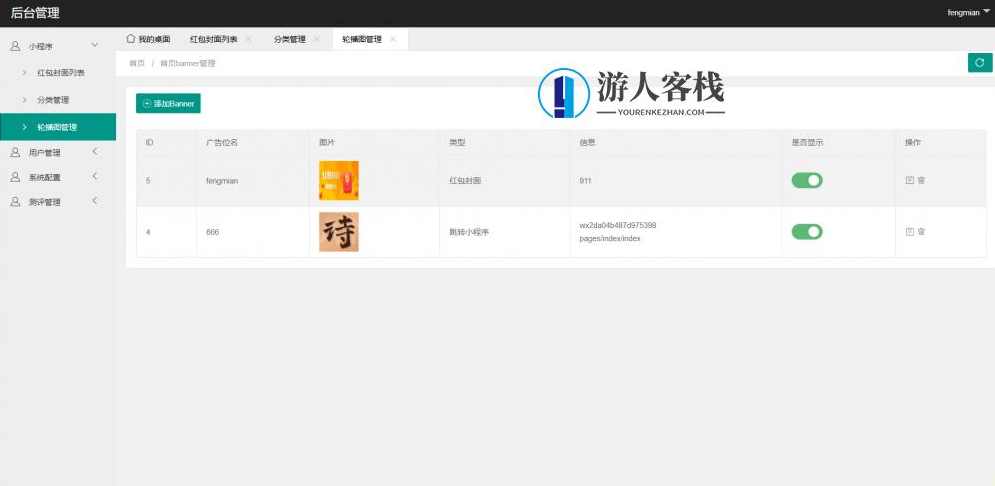Click the info text 'wx2da04b487d975398'
995x486 pixels.
click(617, 225)
